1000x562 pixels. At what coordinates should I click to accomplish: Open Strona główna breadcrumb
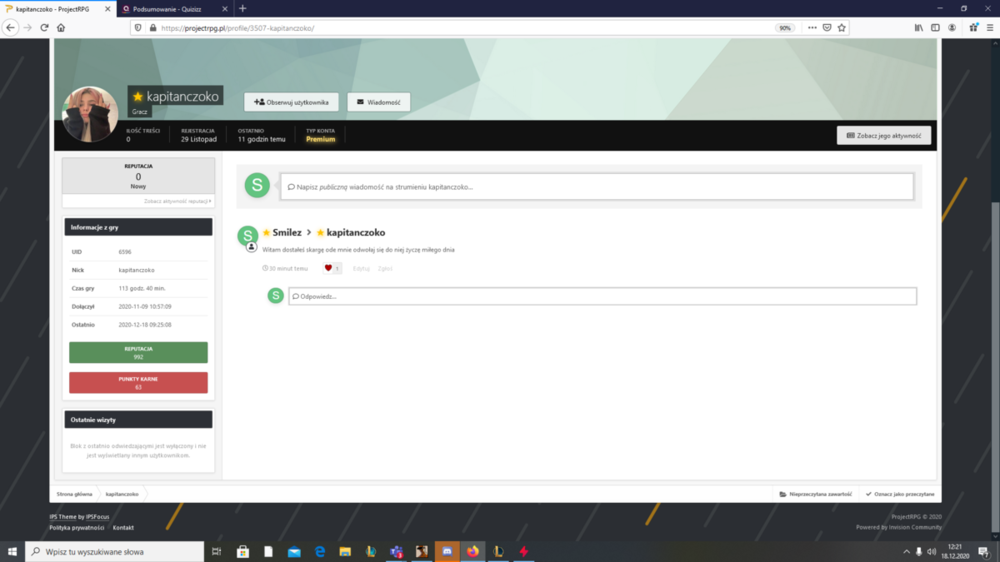click(x=74, y=494)
